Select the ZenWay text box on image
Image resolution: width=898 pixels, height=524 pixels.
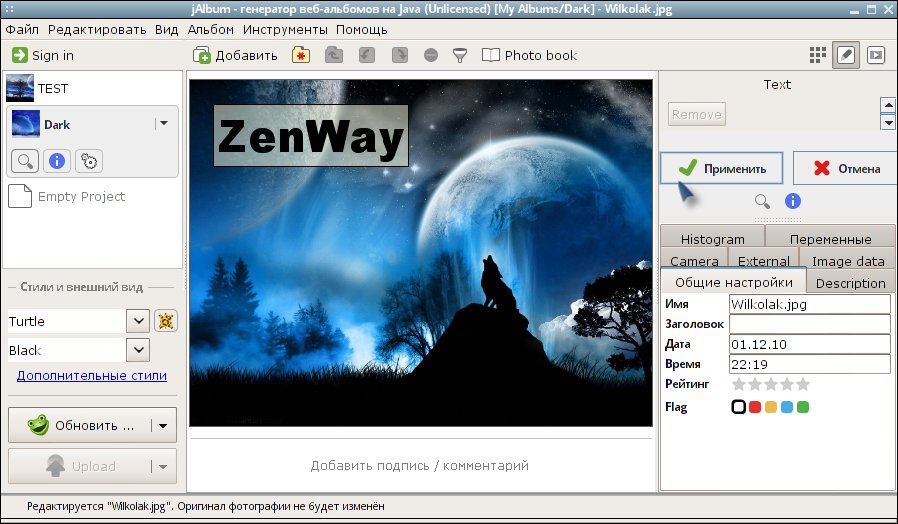tap(310, 136)
